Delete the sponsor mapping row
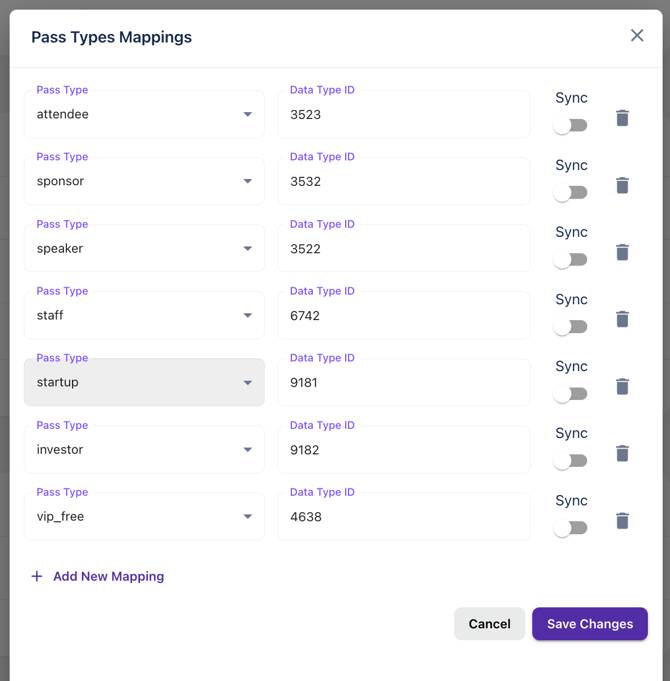This screenshot has width=670, height=681. (622, 185)
